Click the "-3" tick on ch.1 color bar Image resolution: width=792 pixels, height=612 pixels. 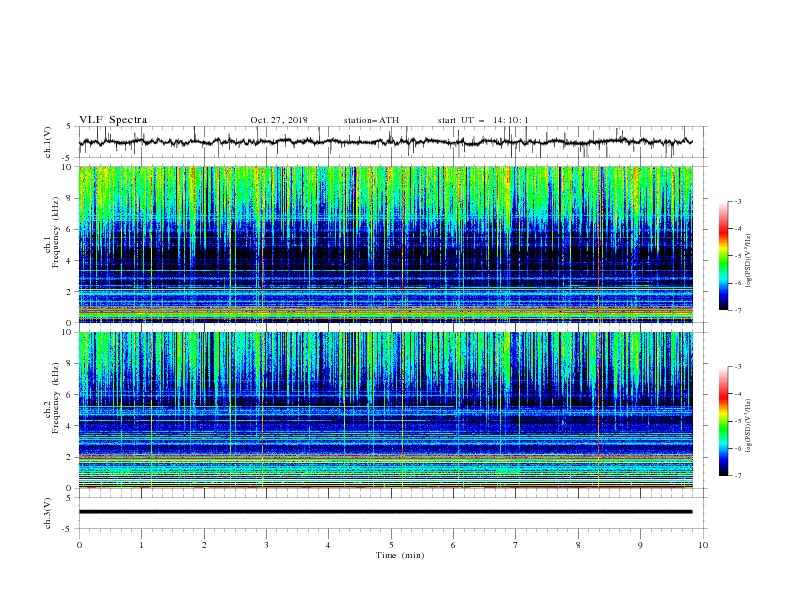click(737, 201)
